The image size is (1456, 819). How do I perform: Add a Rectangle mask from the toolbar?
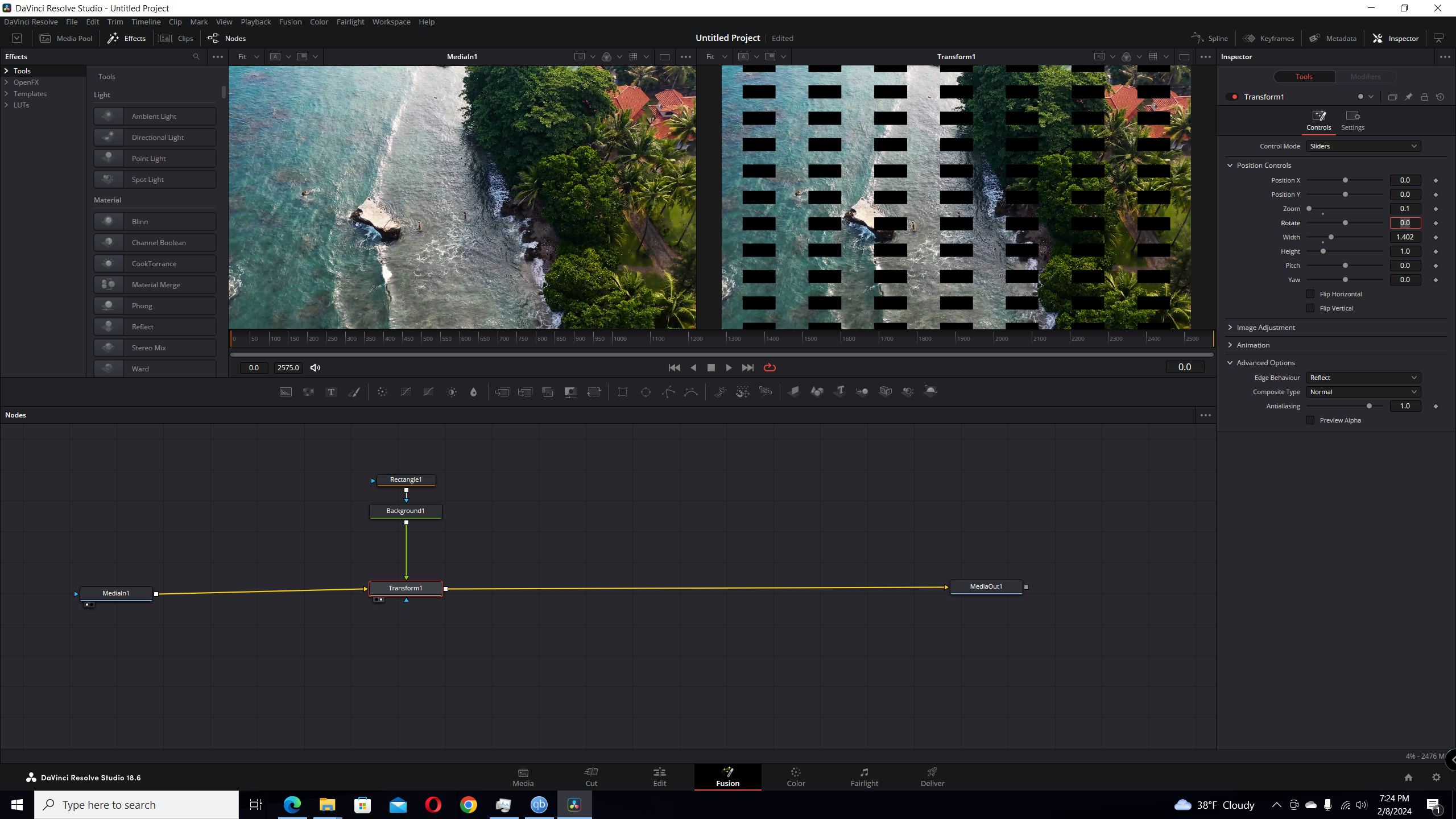[623, 392]
